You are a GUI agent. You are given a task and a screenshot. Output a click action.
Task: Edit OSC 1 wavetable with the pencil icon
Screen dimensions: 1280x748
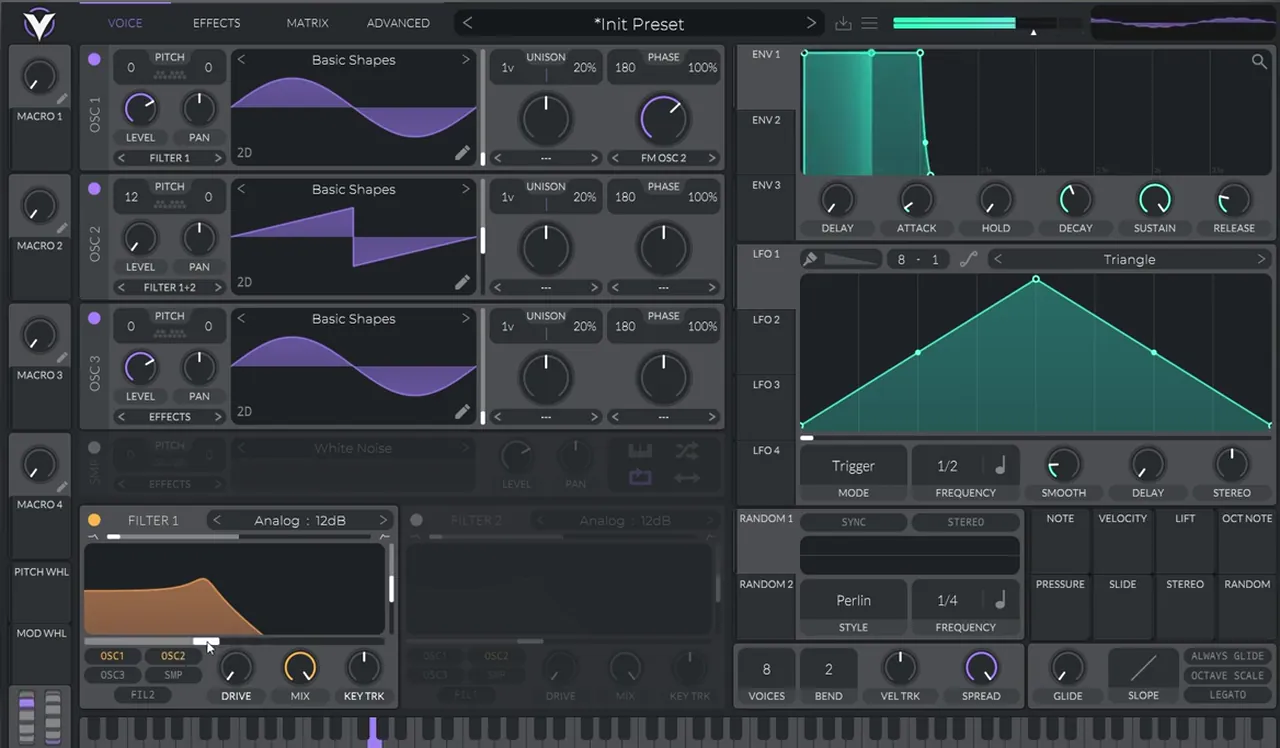tap(462, 153)
